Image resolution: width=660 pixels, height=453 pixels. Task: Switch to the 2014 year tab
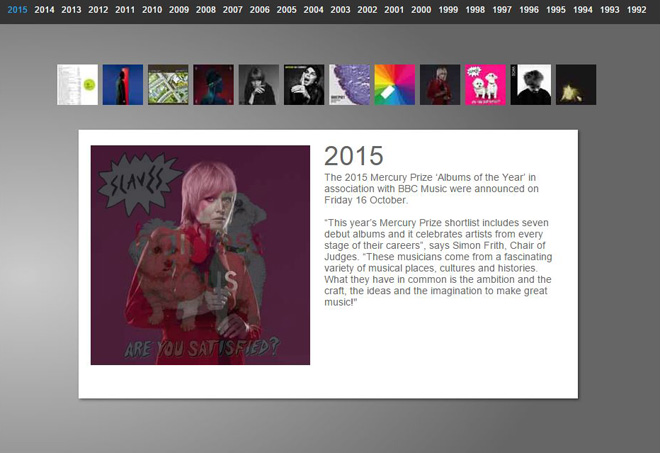click(44, 9)
